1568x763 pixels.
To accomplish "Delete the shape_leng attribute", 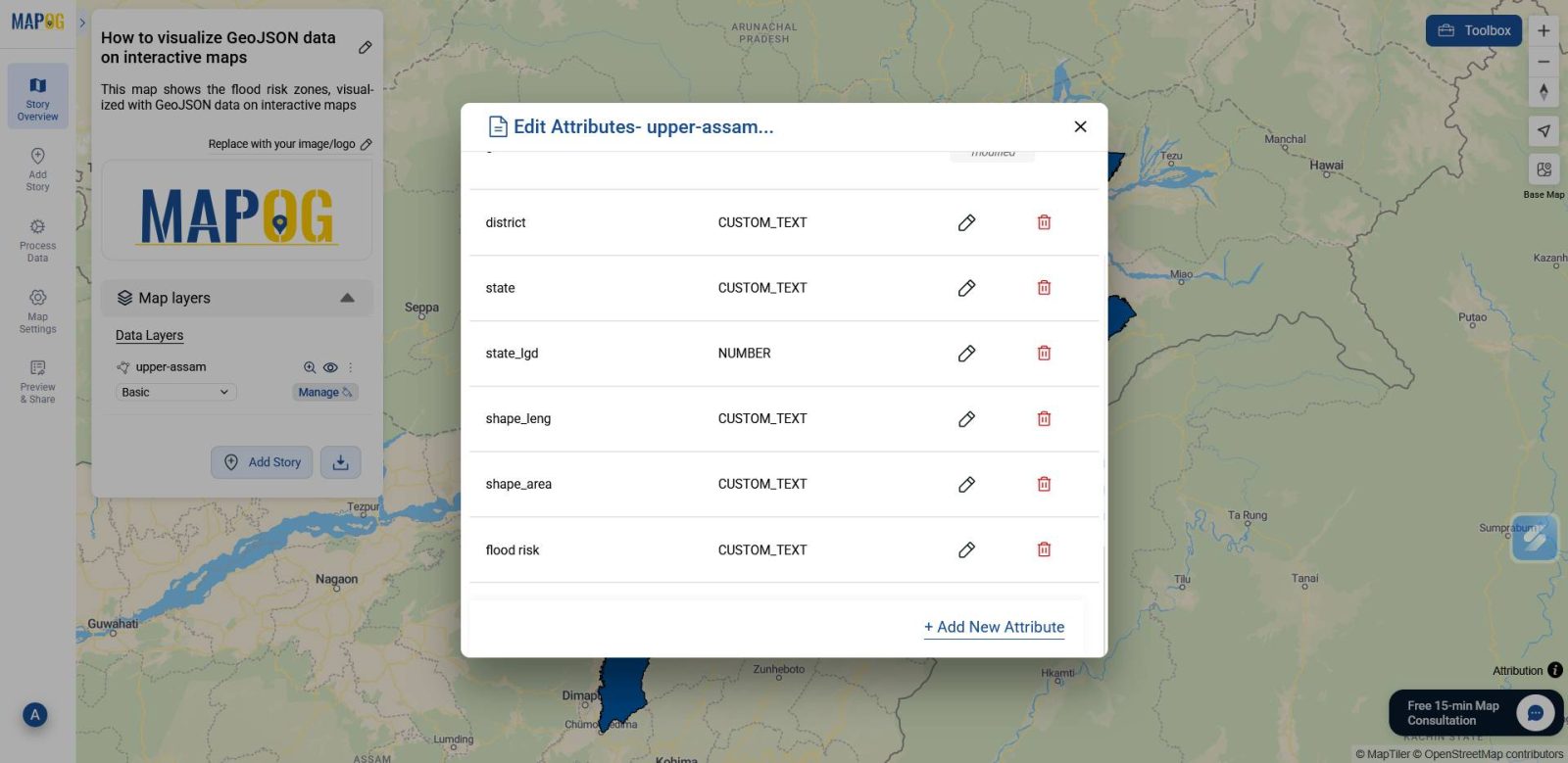I will coord(1044,418).
